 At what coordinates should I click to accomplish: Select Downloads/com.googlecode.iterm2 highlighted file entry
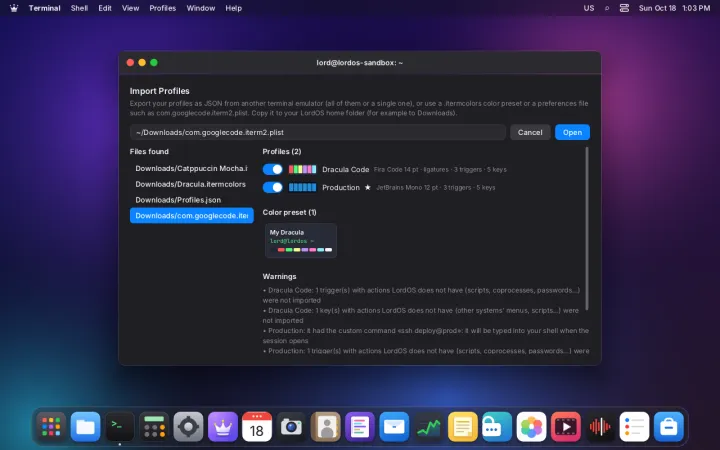191,215
